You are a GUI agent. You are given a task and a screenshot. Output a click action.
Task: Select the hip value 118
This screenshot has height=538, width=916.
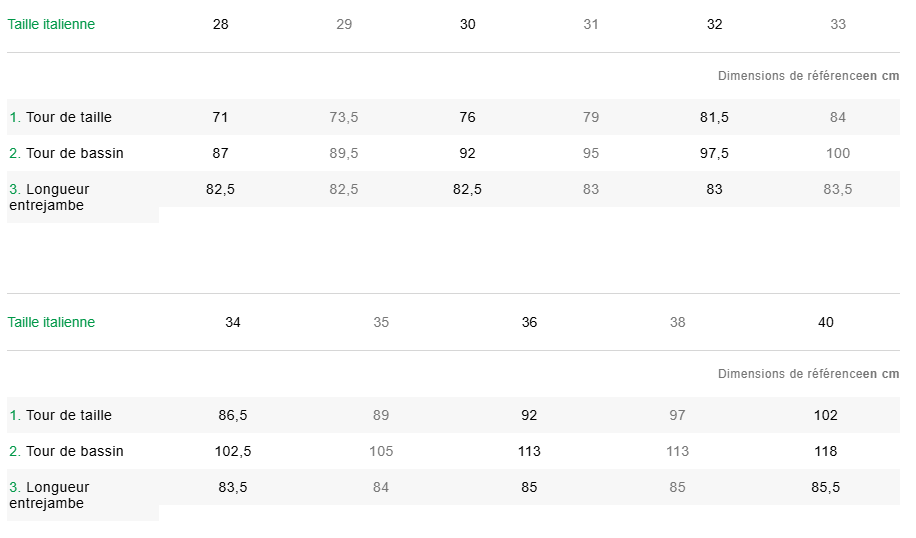coord(825,451)
